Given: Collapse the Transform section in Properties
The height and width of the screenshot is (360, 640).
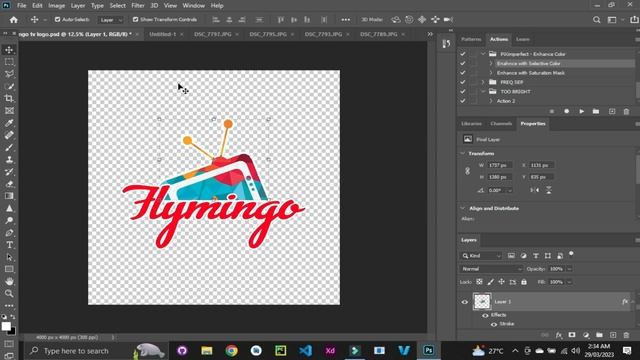Looking at the screenshot, I should tap(463, 153).
